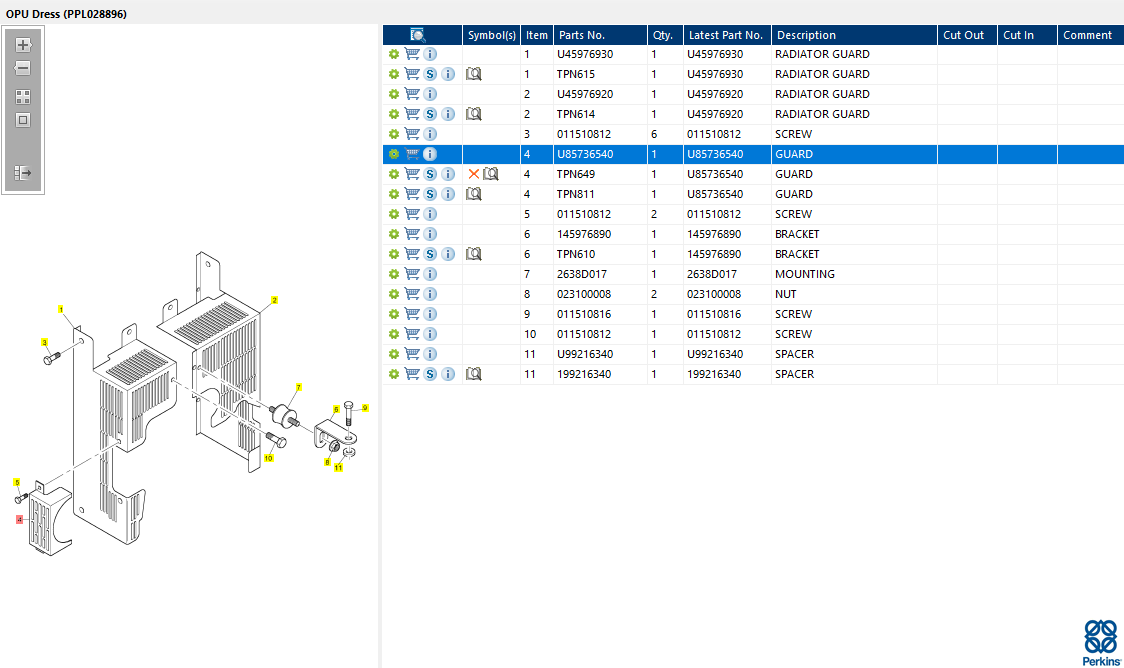Select callout 11 near the spacer
This screenshot has height=668, width=1124.
[338, 467]
